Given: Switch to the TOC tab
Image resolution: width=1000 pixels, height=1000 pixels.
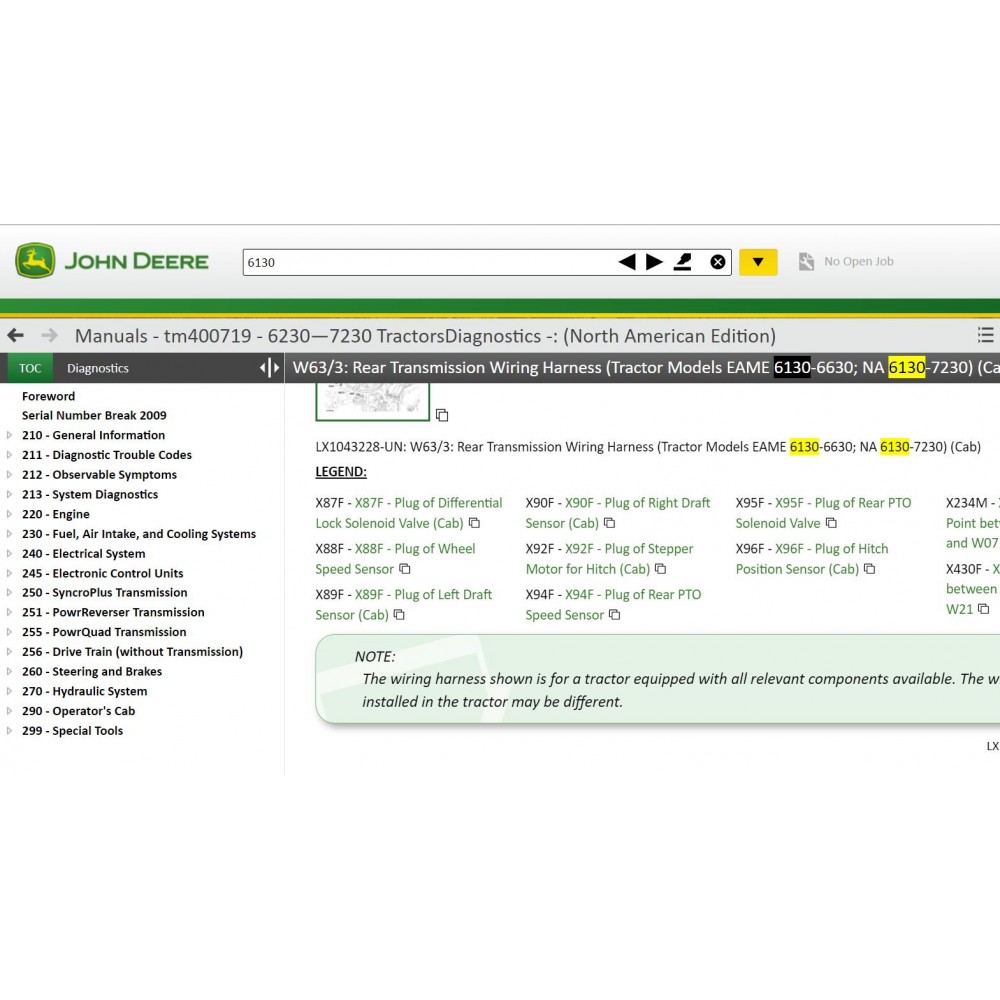Looking at the screenshot, I should [x=29, y=367].
